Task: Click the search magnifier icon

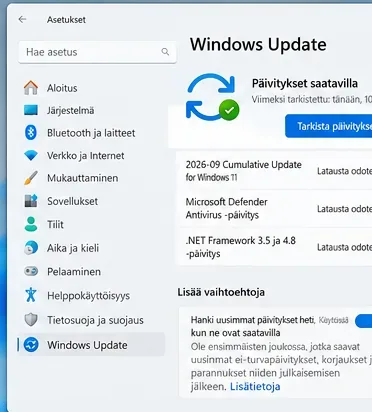Action: click(165, 52)
